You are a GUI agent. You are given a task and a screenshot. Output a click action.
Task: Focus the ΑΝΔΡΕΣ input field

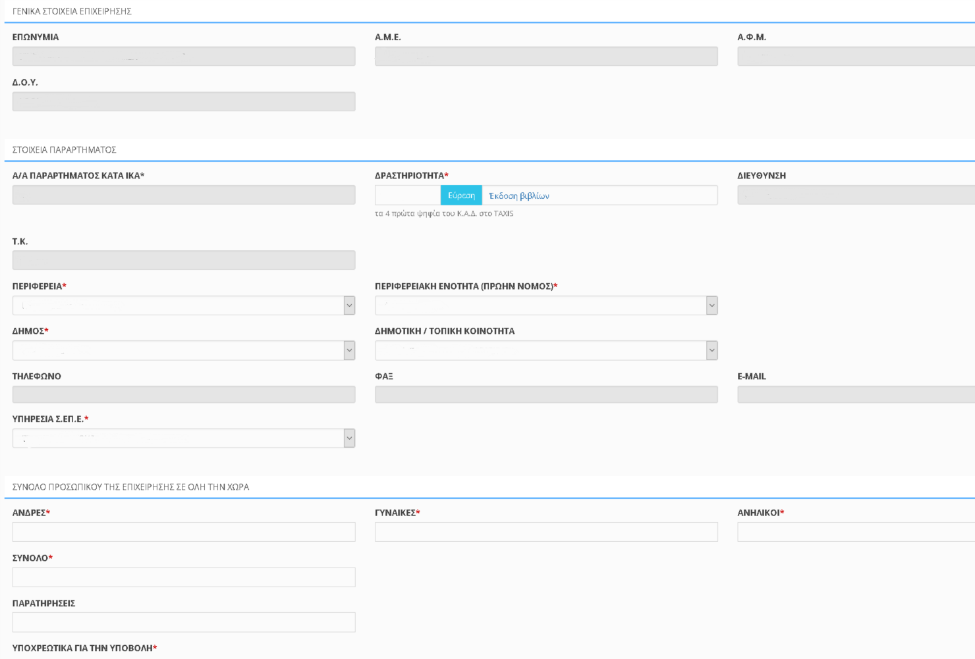coord(183,532)
